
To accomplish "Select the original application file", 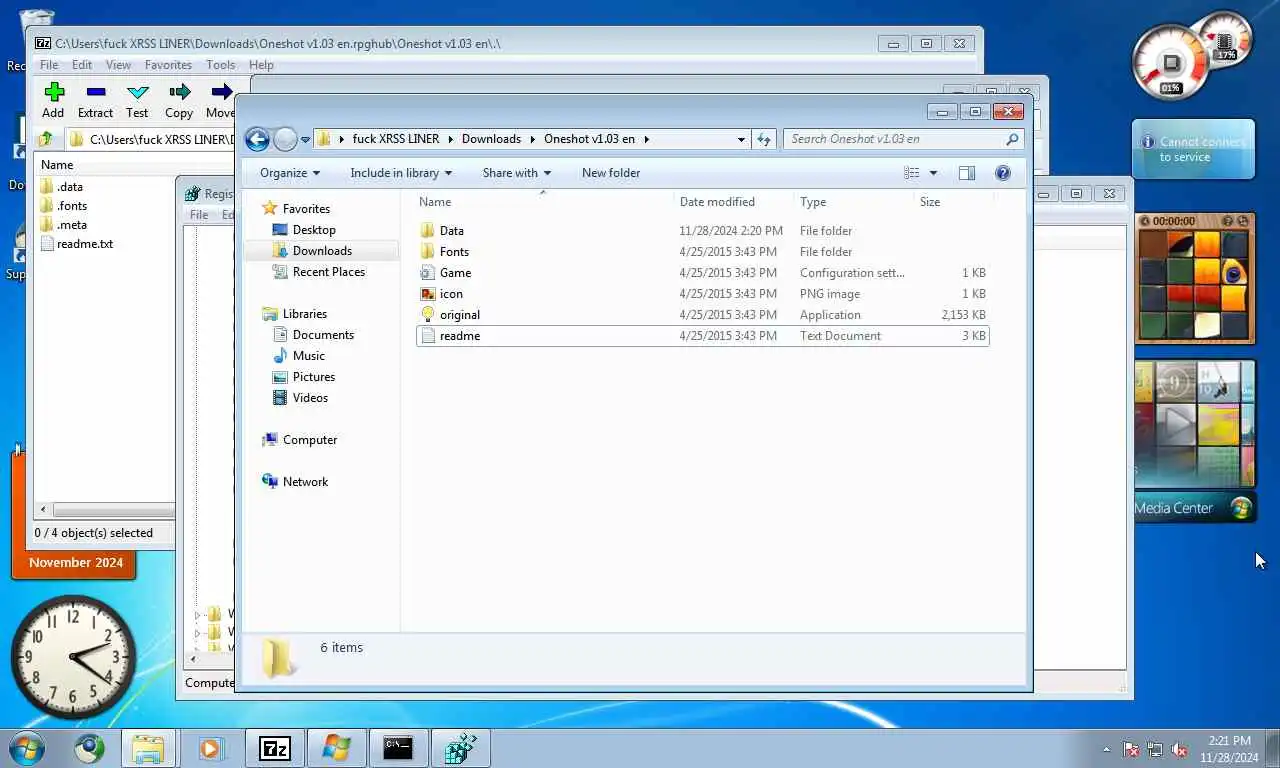I will [703, 315].
